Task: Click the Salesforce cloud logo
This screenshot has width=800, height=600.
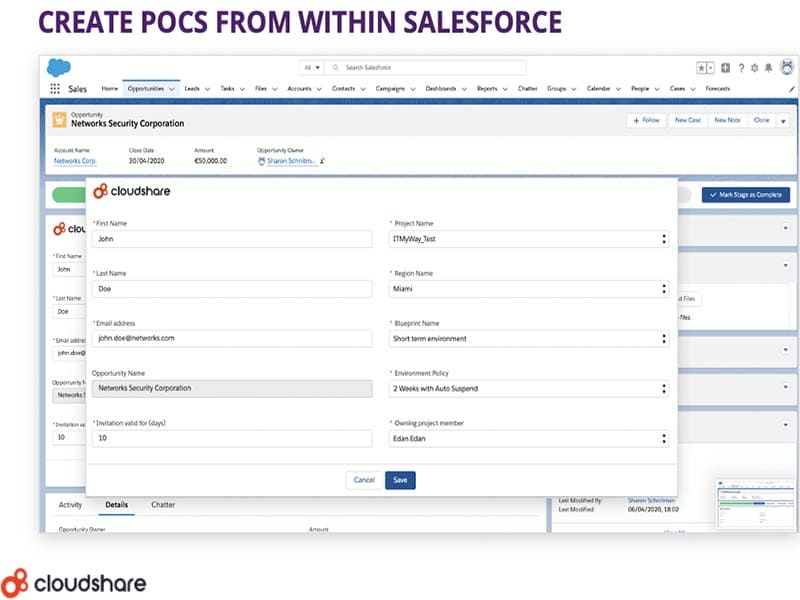Action: tap(58, 67)
